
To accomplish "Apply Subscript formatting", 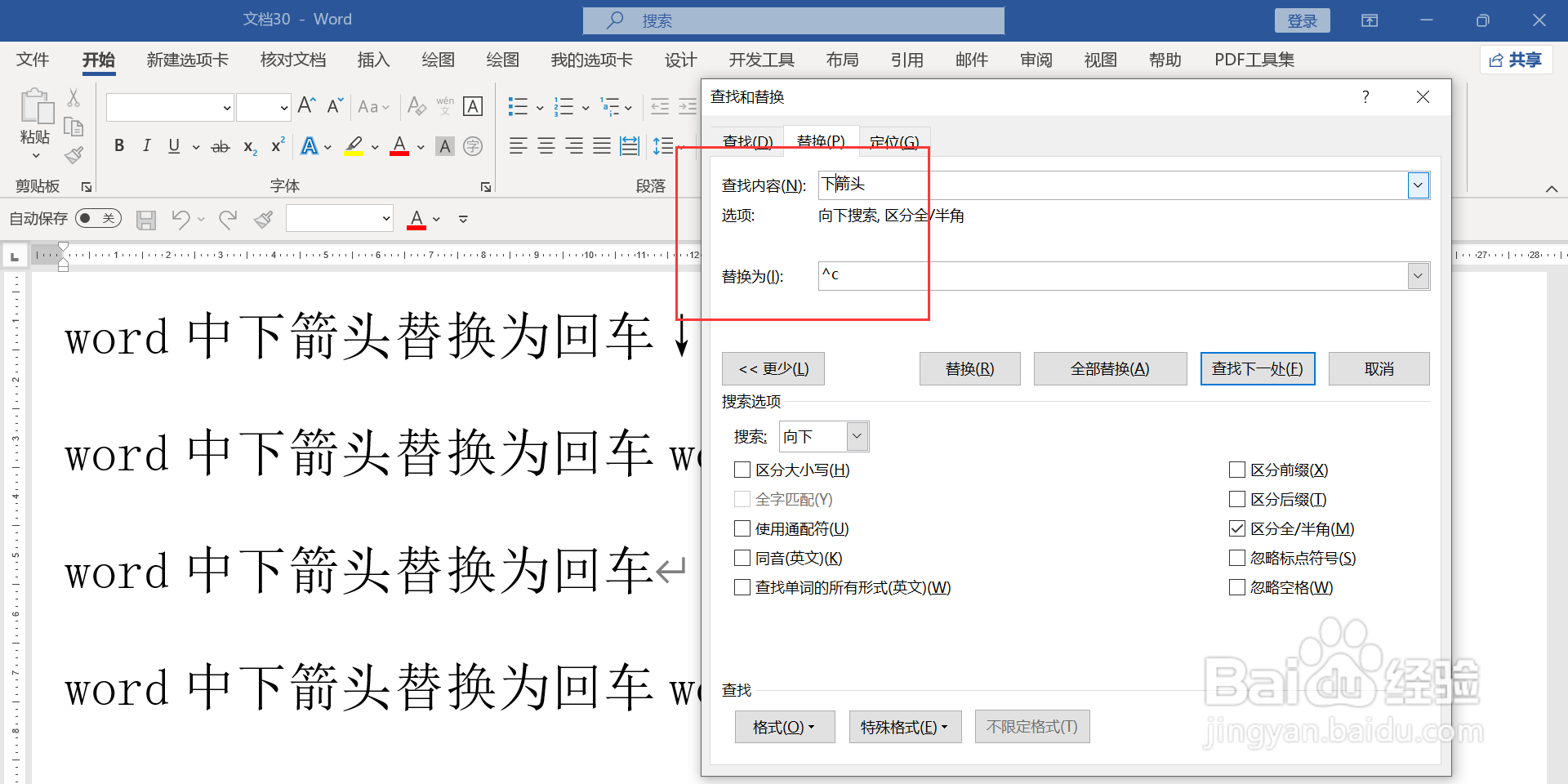I will [x=250, y=147].
